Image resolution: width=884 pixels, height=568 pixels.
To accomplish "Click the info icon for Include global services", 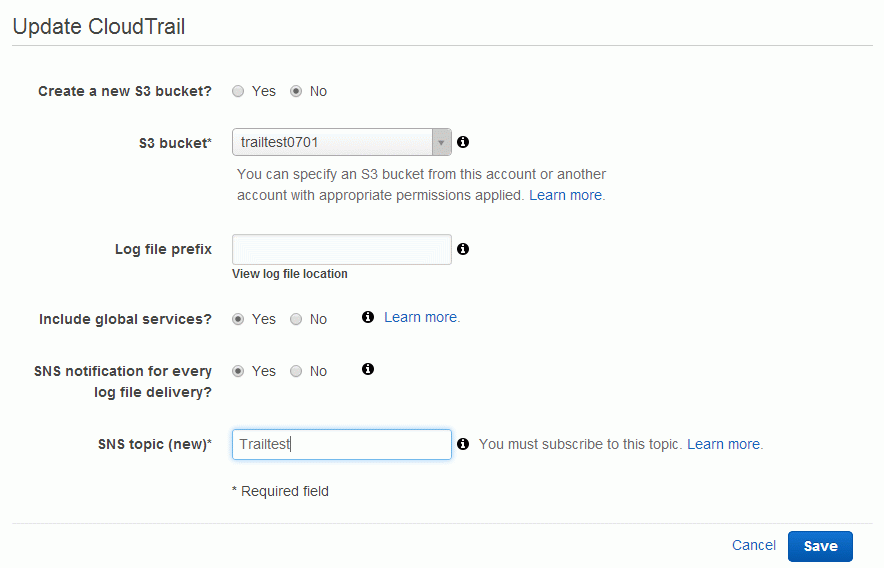I will [x=368, y=317].
